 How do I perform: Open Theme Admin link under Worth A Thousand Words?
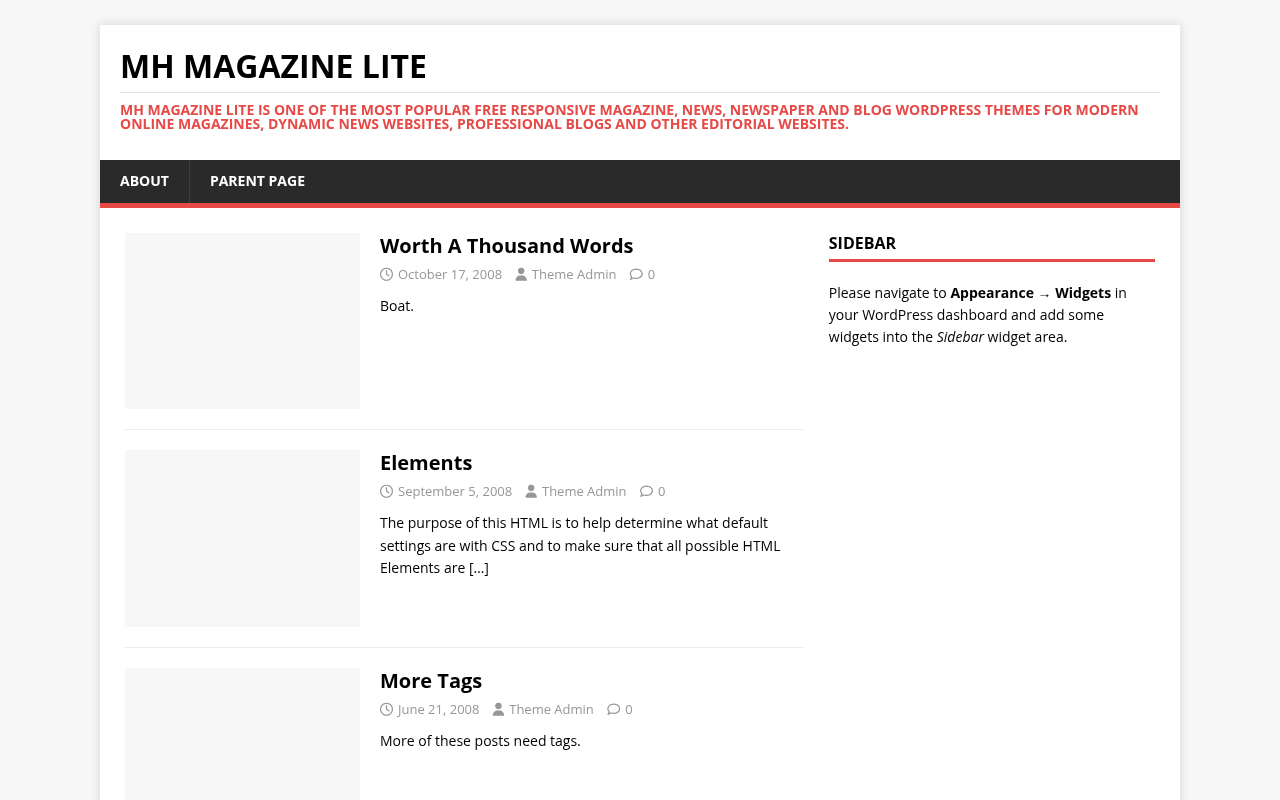click(574, 274)
